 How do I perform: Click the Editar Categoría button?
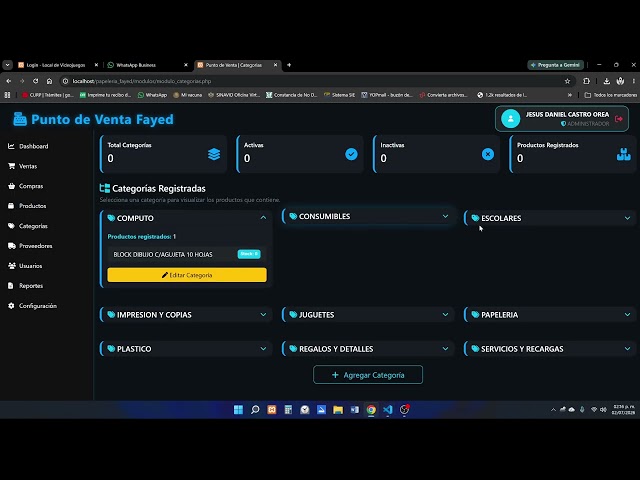click(x=187, y=275)
